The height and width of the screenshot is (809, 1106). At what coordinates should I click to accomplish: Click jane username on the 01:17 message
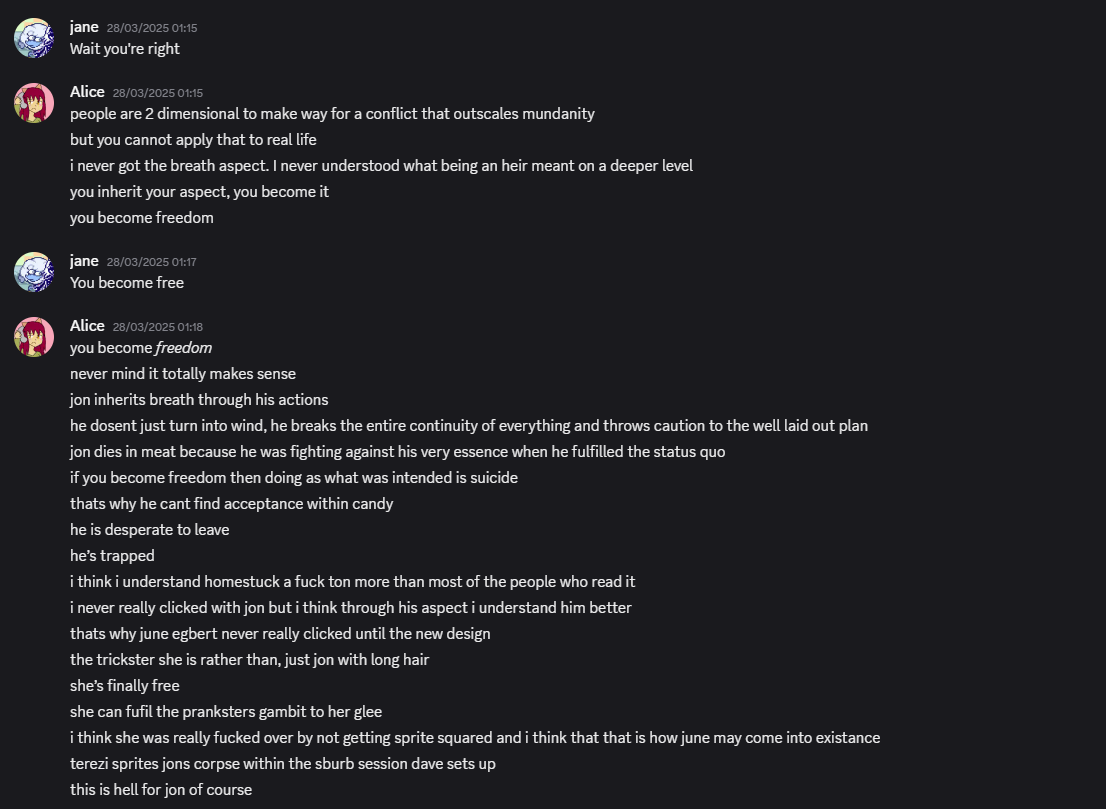[x=84, y=261]
